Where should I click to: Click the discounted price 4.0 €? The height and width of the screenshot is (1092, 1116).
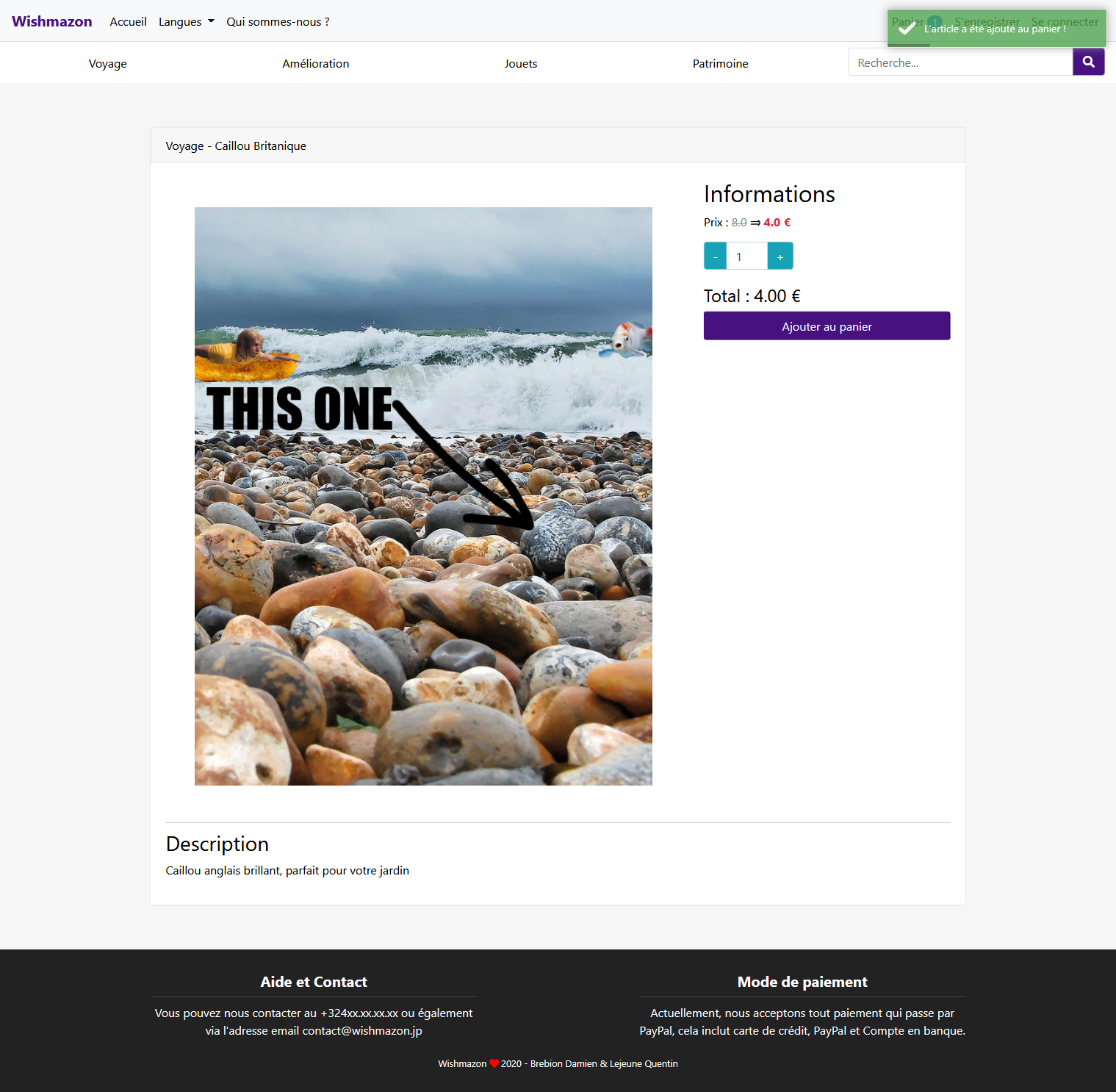[x=777, y=223]
